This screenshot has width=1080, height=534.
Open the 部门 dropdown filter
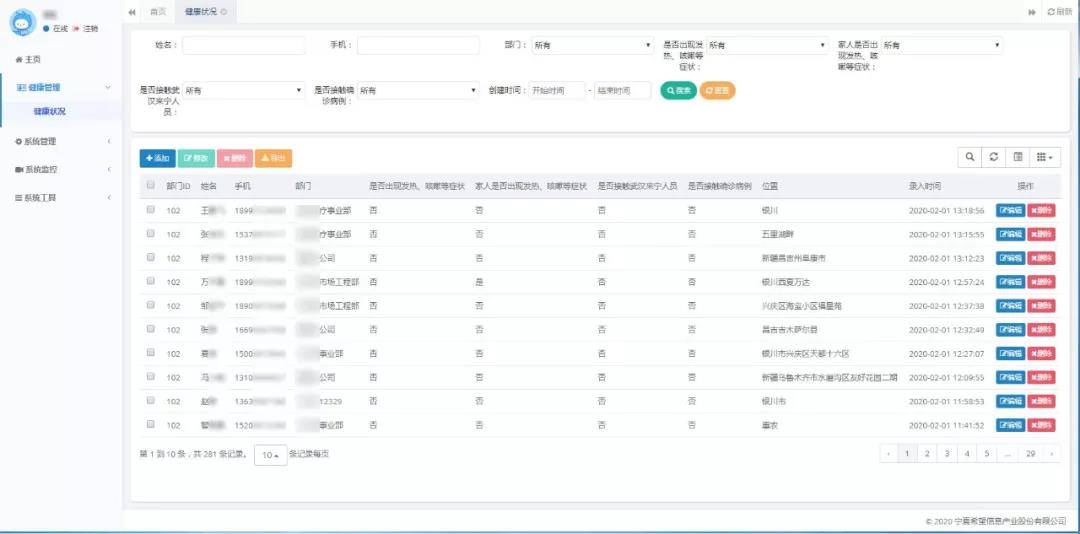coord(592,45)
